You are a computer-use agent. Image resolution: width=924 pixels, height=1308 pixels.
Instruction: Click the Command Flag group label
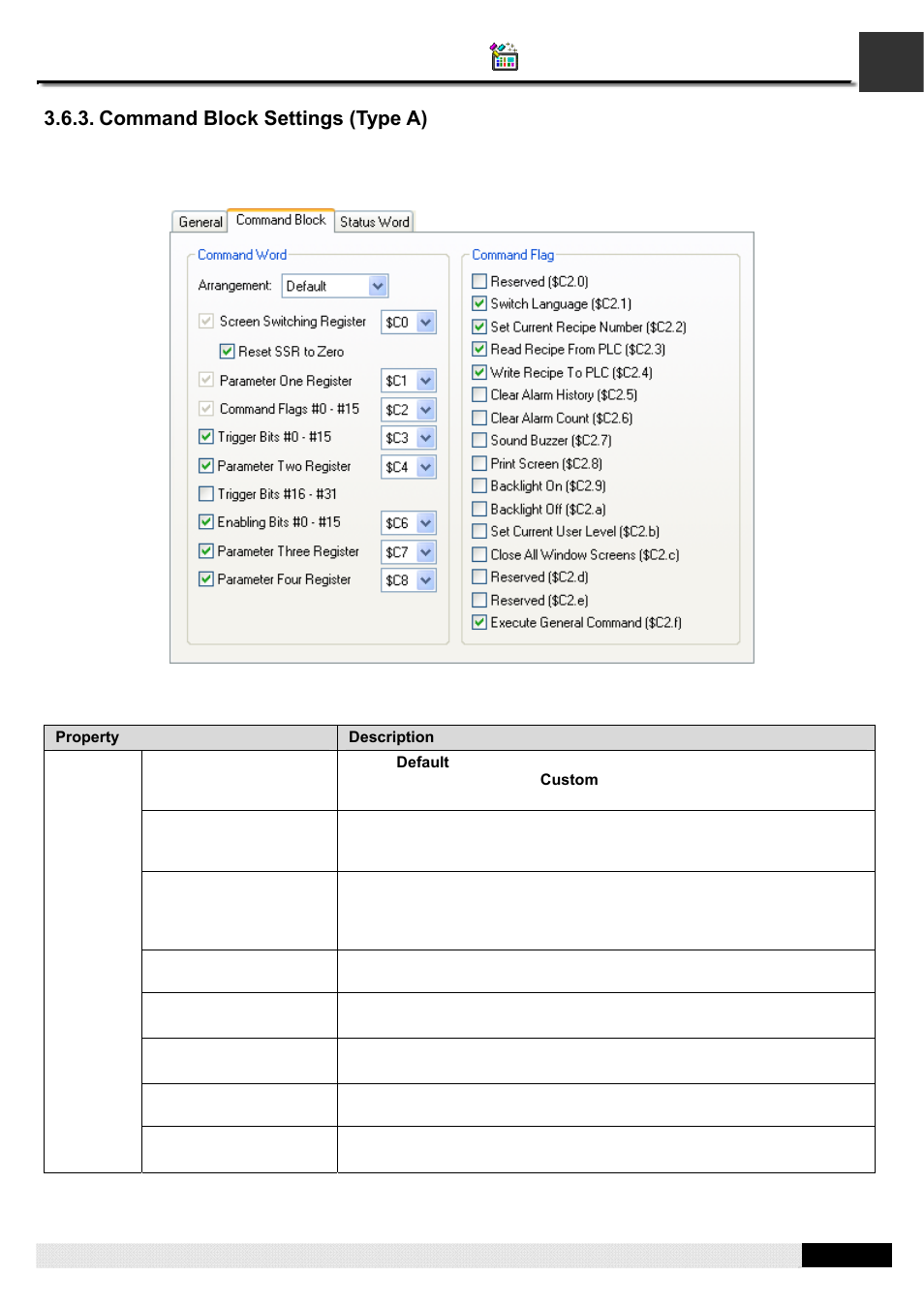513,256
